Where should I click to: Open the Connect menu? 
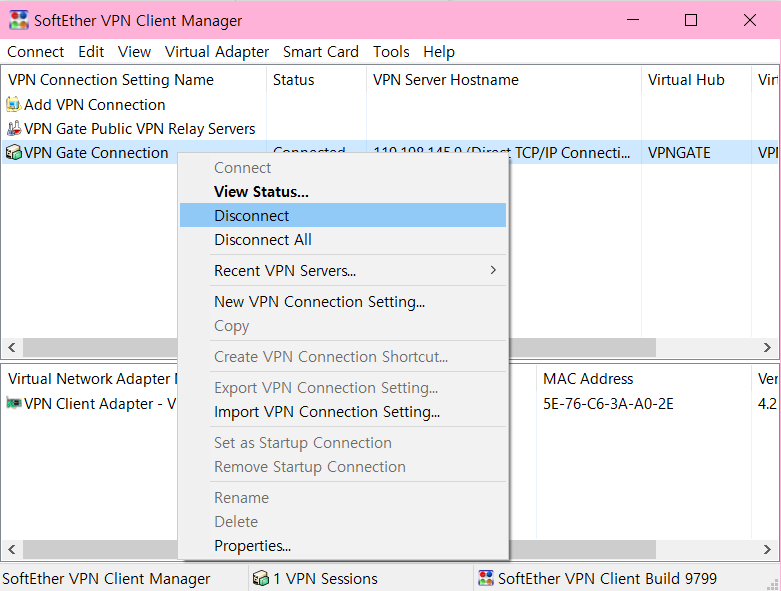35,52
